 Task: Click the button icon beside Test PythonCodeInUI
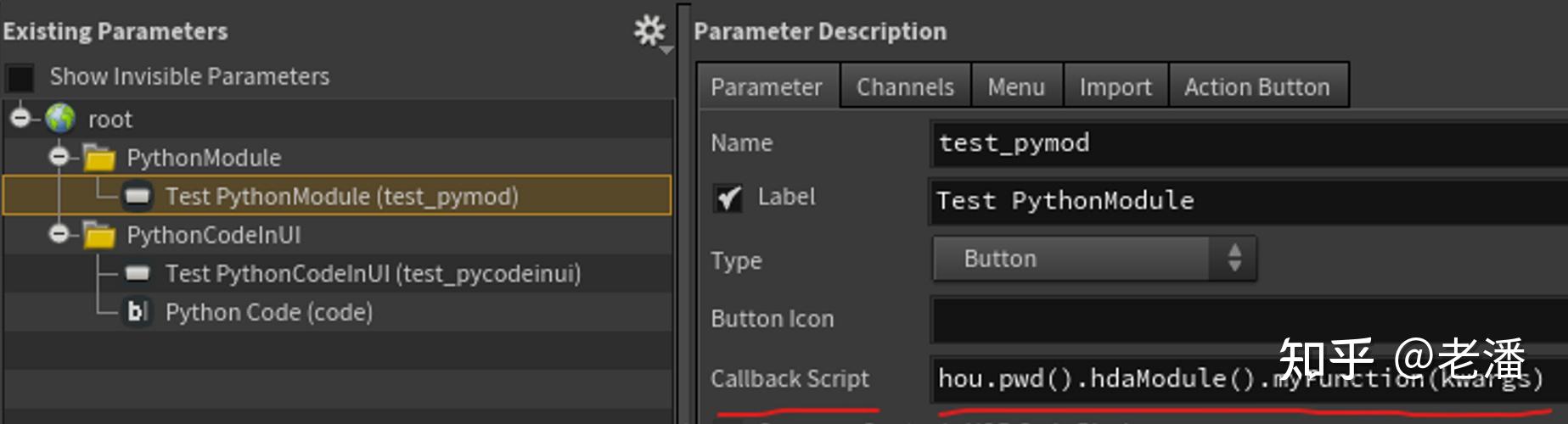tap(138, 274)
